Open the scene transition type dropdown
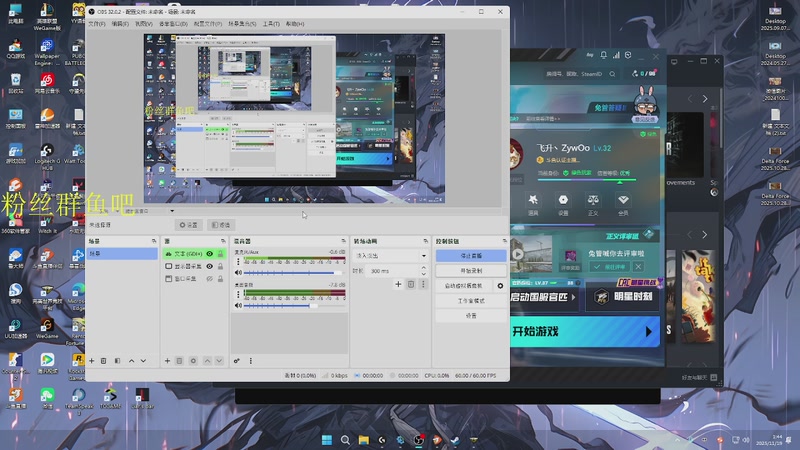 pyautogui.click(x=391, y=255)
